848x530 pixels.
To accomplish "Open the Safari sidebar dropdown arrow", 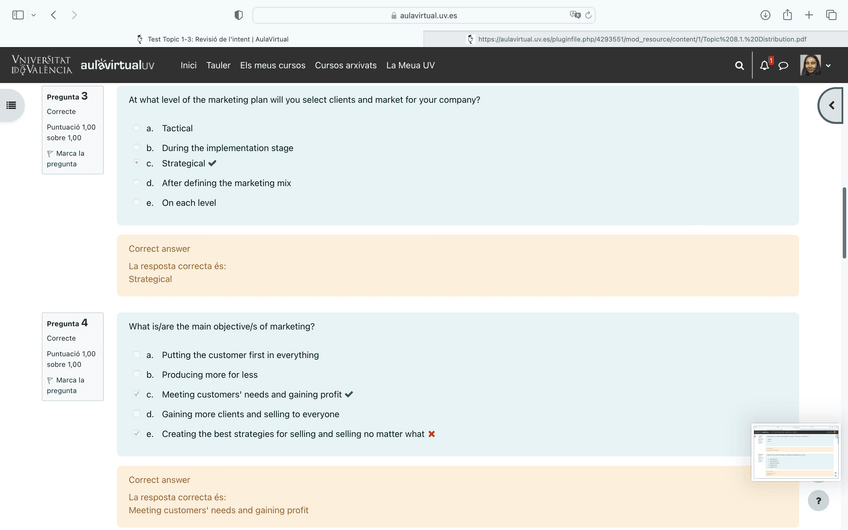I will click(x=33, y=15).
